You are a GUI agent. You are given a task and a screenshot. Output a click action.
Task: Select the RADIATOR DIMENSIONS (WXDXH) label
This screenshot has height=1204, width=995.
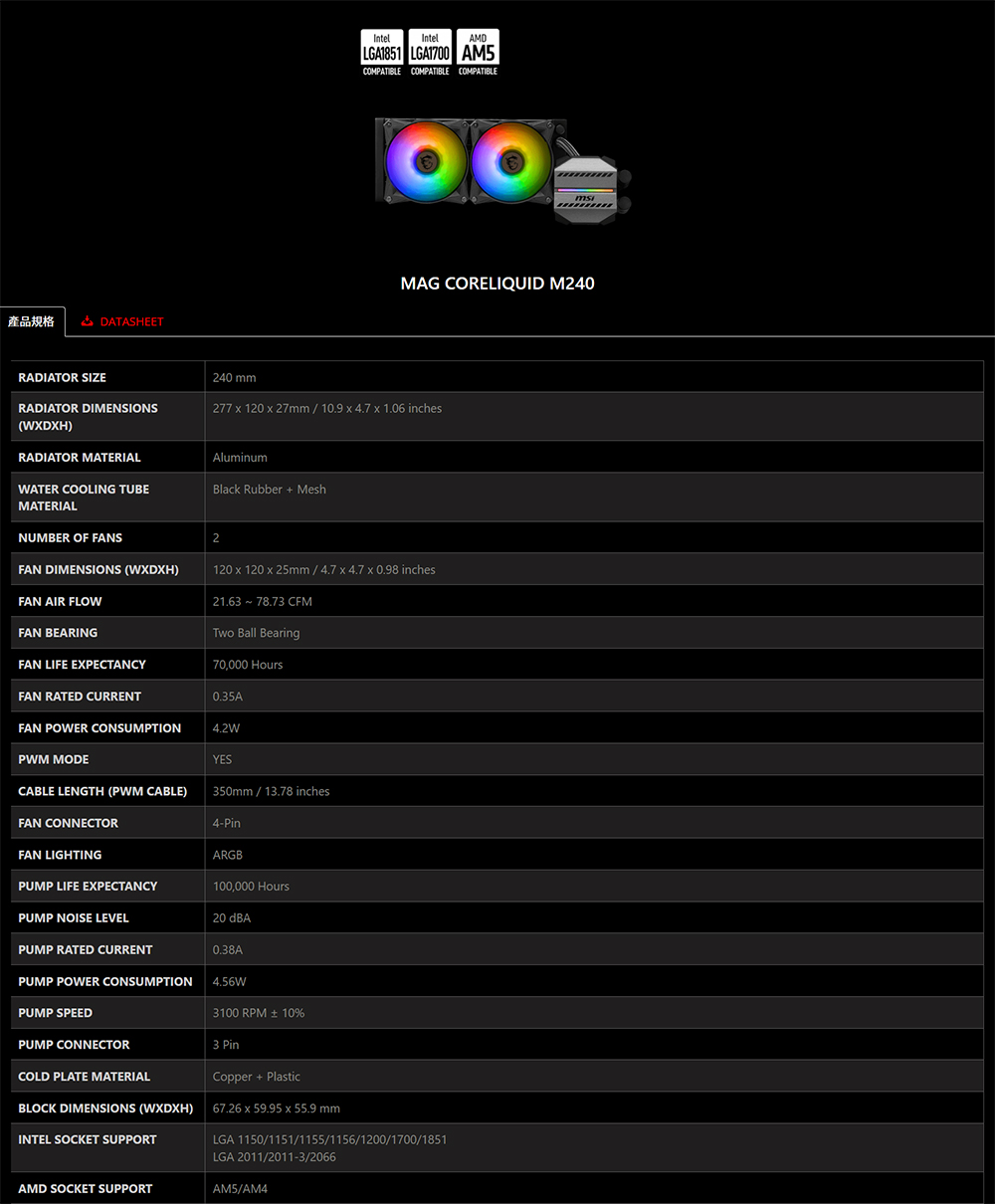[x=88, y=417]
